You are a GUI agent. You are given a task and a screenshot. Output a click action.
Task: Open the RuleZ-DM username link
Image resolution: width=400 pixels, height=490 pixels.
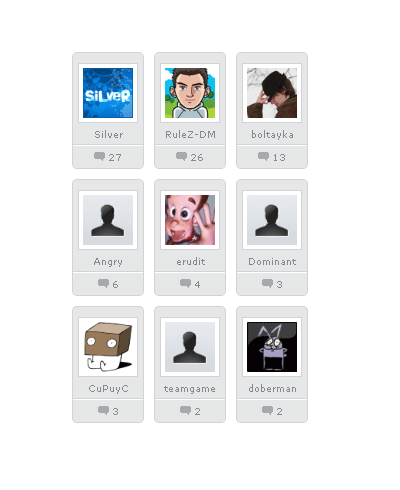(190, 135)
